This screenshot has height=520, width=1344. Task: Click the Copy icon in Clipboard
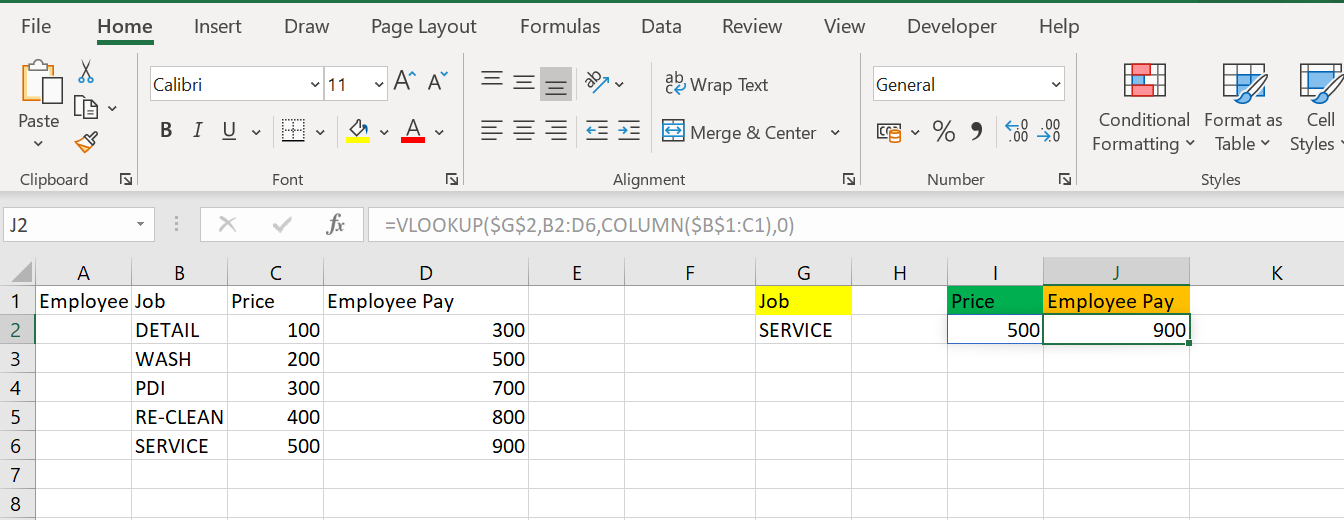[86, 107]
